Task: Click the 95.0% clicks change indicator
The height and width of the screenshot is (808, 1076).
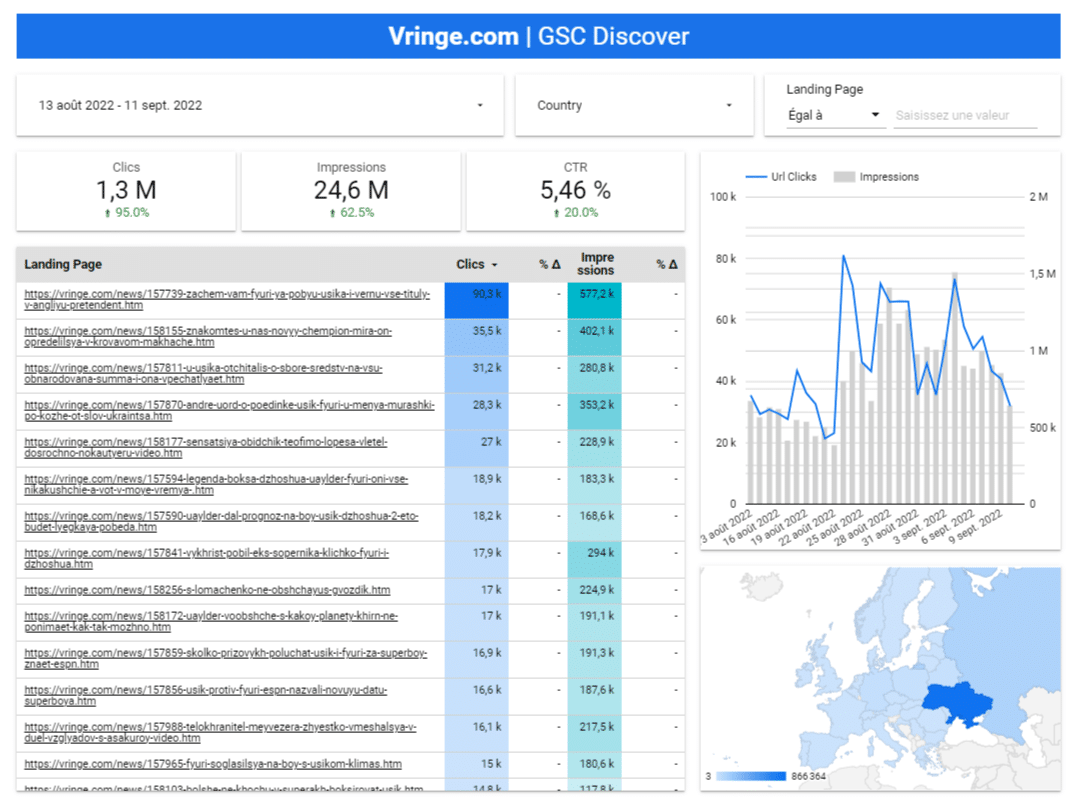Action: pos(127,213)
